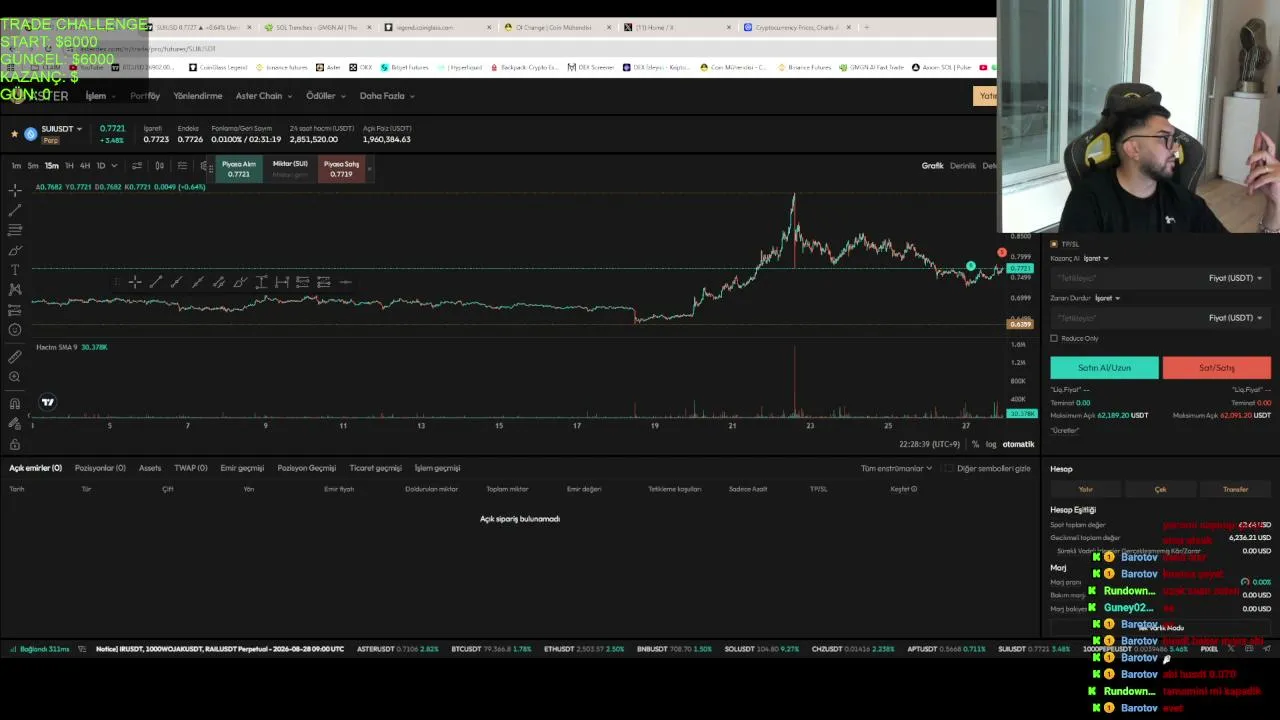Click the stop-loss trigger price field
Viewport: 1280px width, 720px height.
[1125, 318]
